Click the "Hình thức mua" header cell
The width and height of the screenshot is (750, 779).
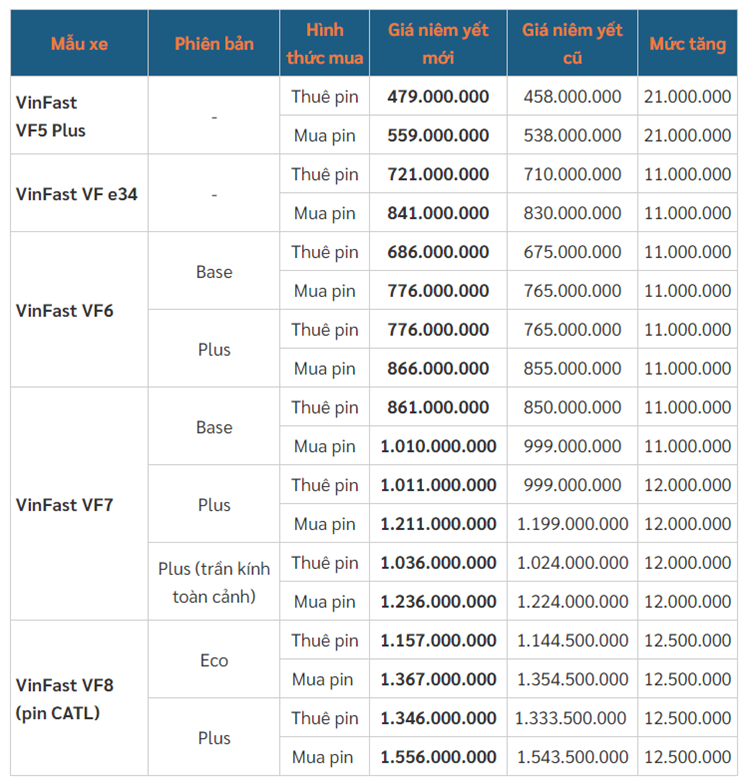(x=325, y=44)
